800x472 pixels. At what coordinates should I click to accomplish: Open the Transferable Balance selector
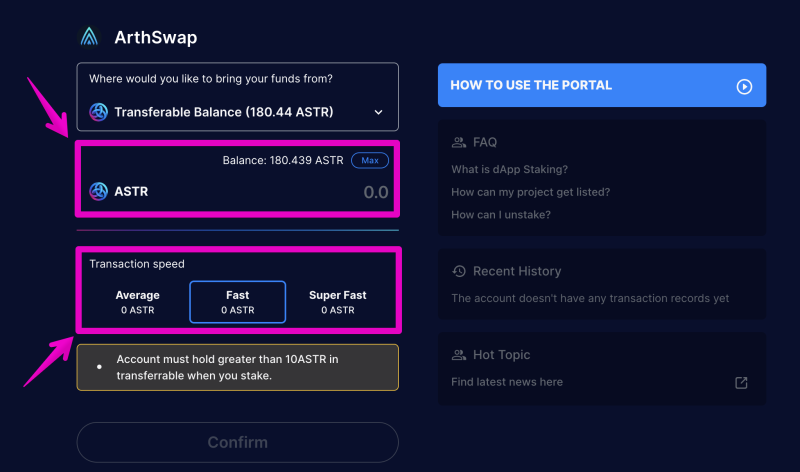click(x=237, y=112)
